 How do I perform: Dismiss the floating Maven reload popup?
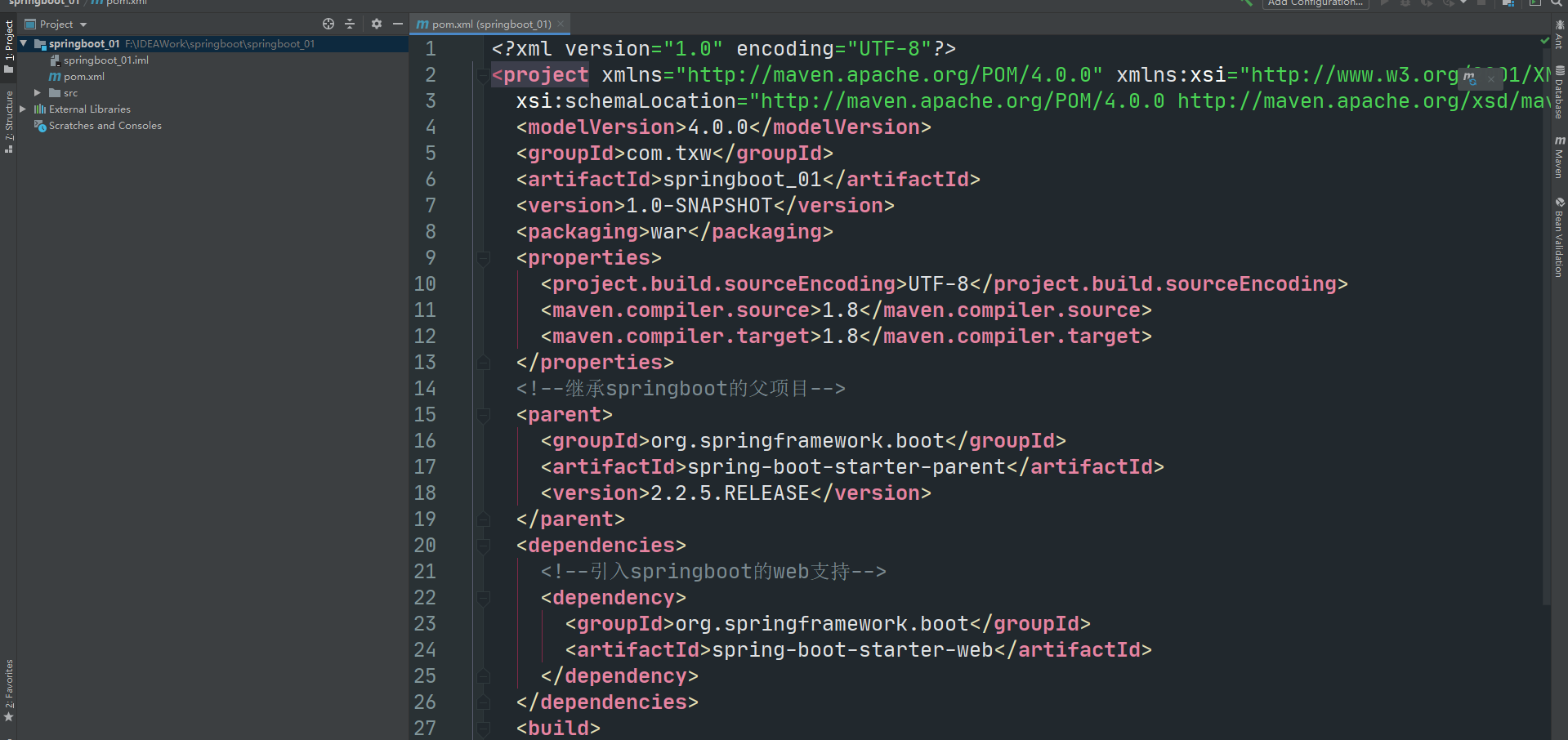coord(1491,78)
